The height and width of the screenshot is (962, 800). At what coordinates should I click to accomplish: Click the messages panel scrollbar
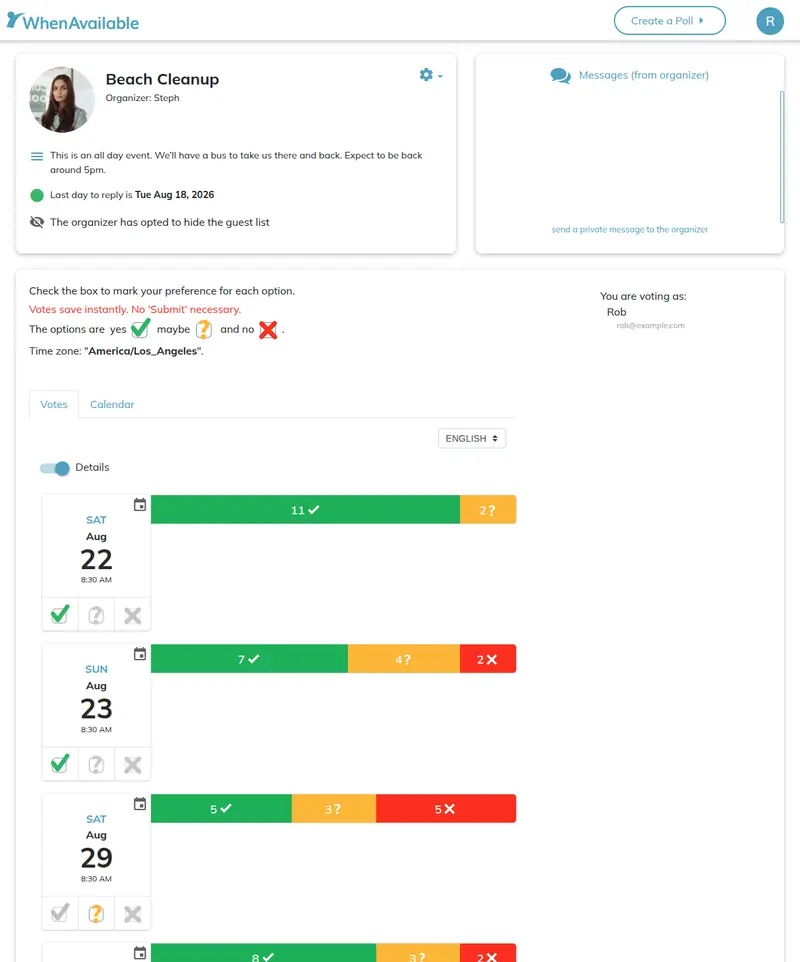point(782,157)
